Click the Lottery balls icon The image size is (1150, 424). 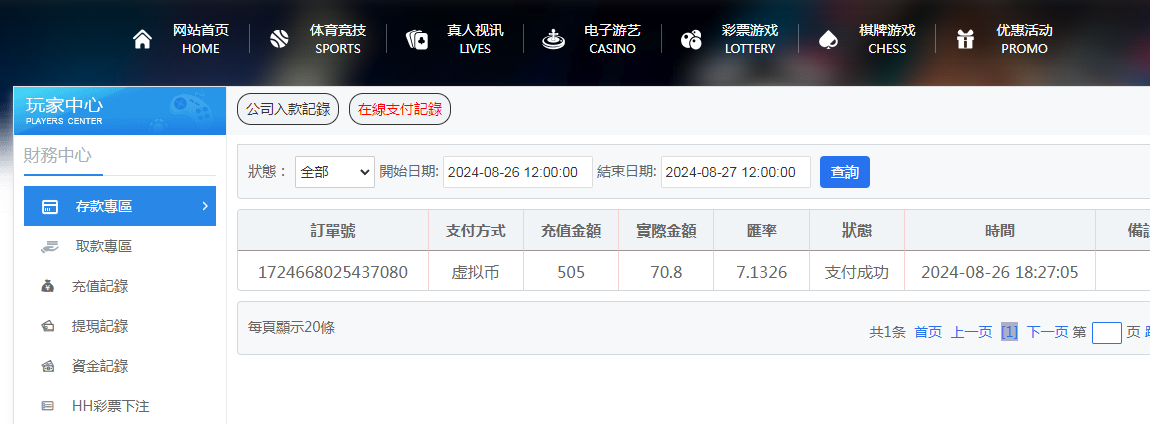691,39
